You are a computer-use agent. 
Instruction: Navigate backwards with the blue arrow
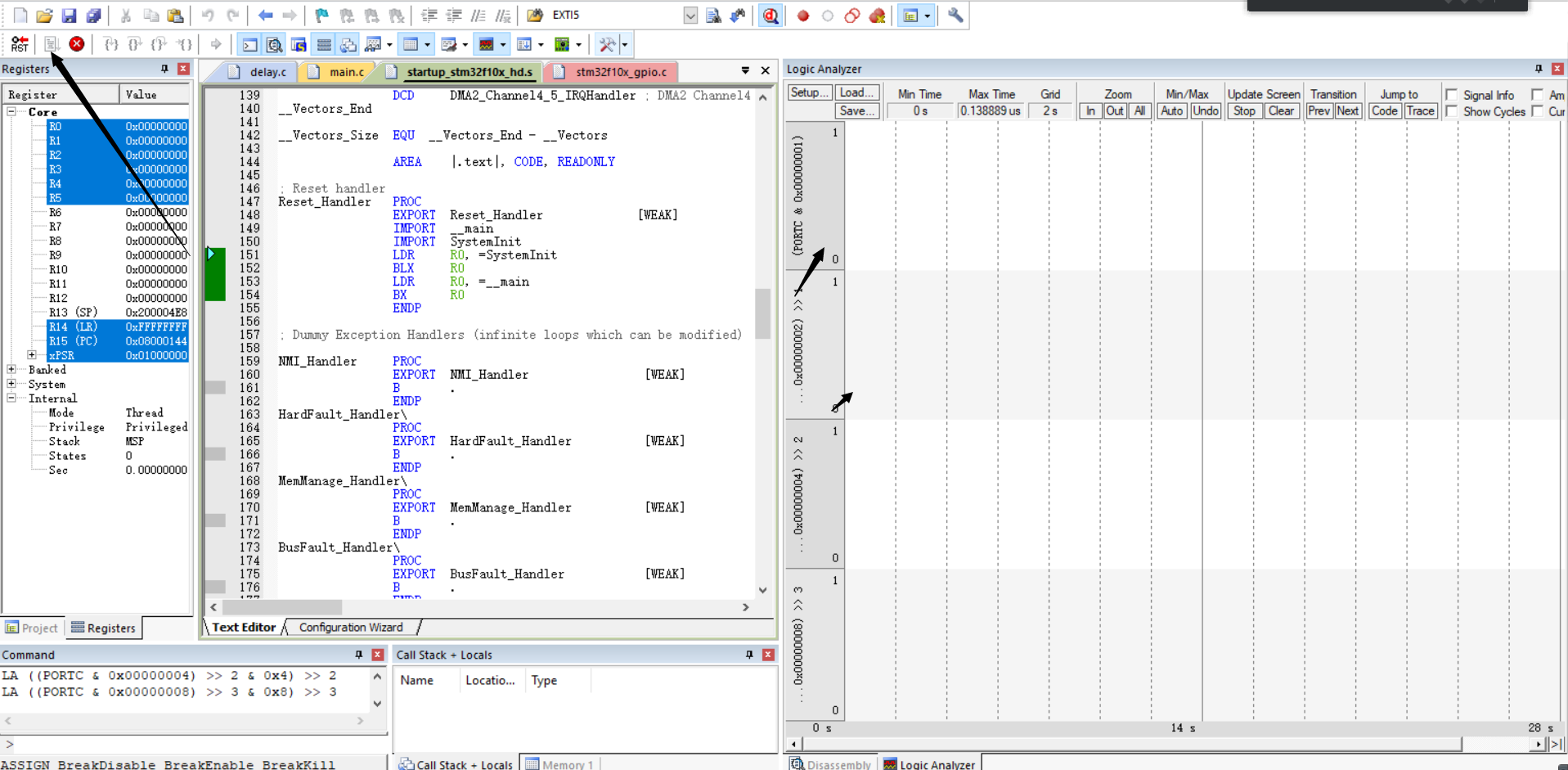pos(265,16)
